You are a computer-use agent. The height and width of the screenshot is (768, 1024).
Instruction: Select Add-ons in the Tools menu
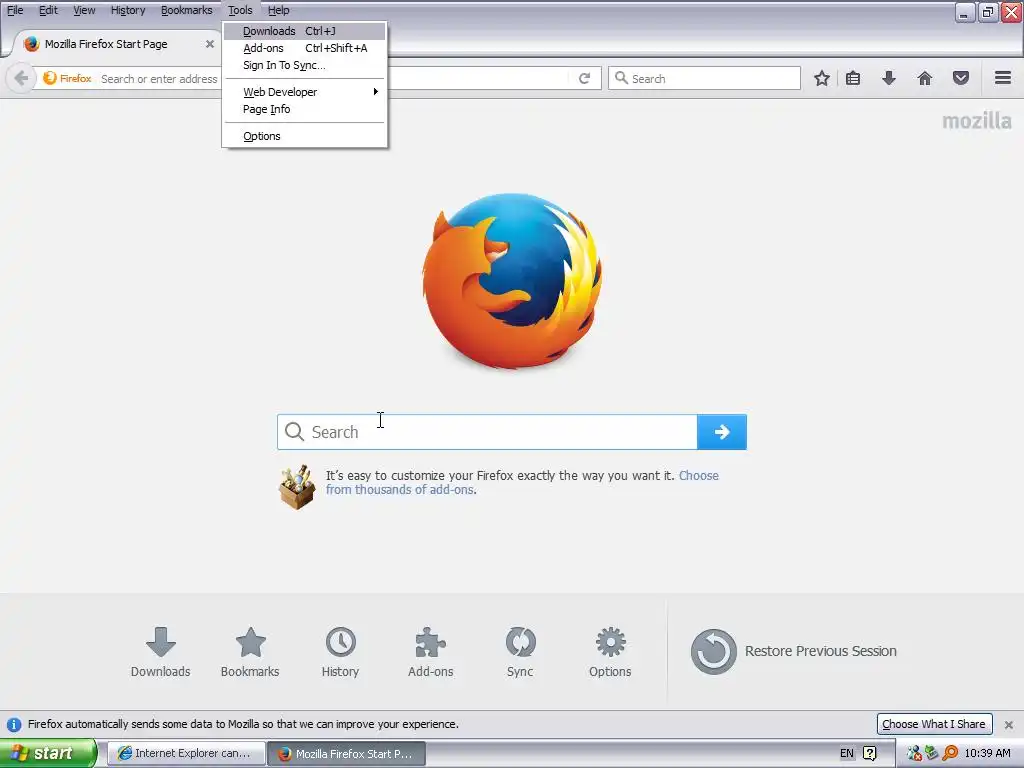click(x=304, y=48)
